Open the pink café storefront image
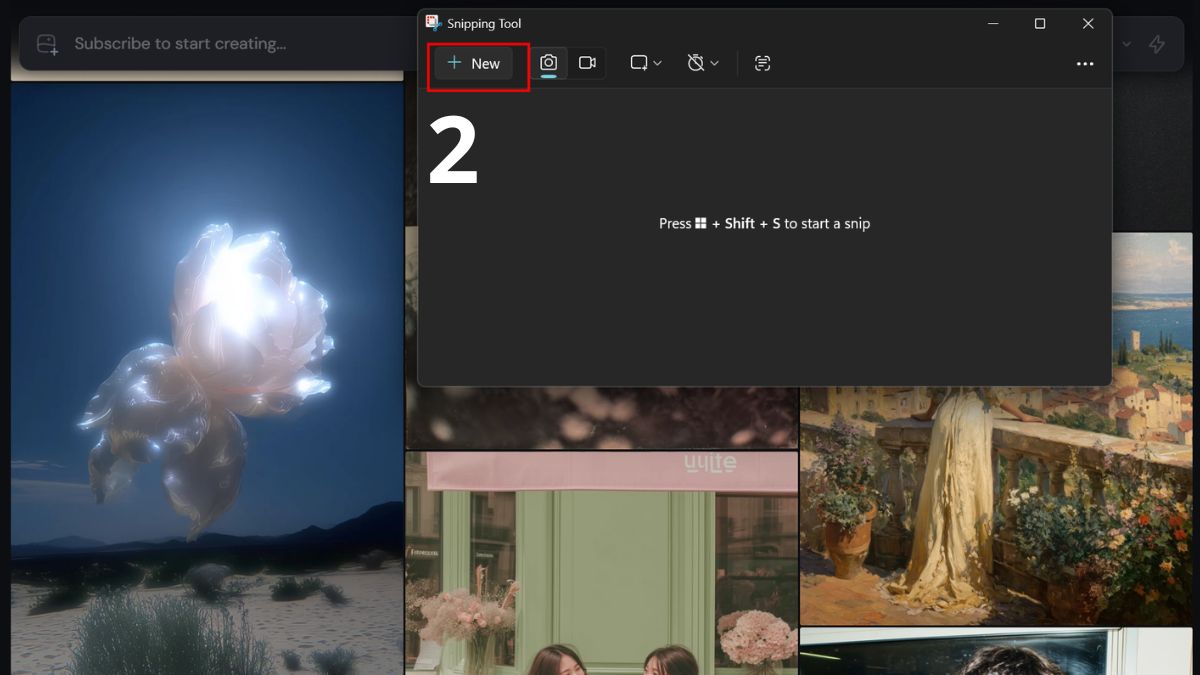Image resolution: width=1200 pixels, height=675 pixels. tap(601, 563)
